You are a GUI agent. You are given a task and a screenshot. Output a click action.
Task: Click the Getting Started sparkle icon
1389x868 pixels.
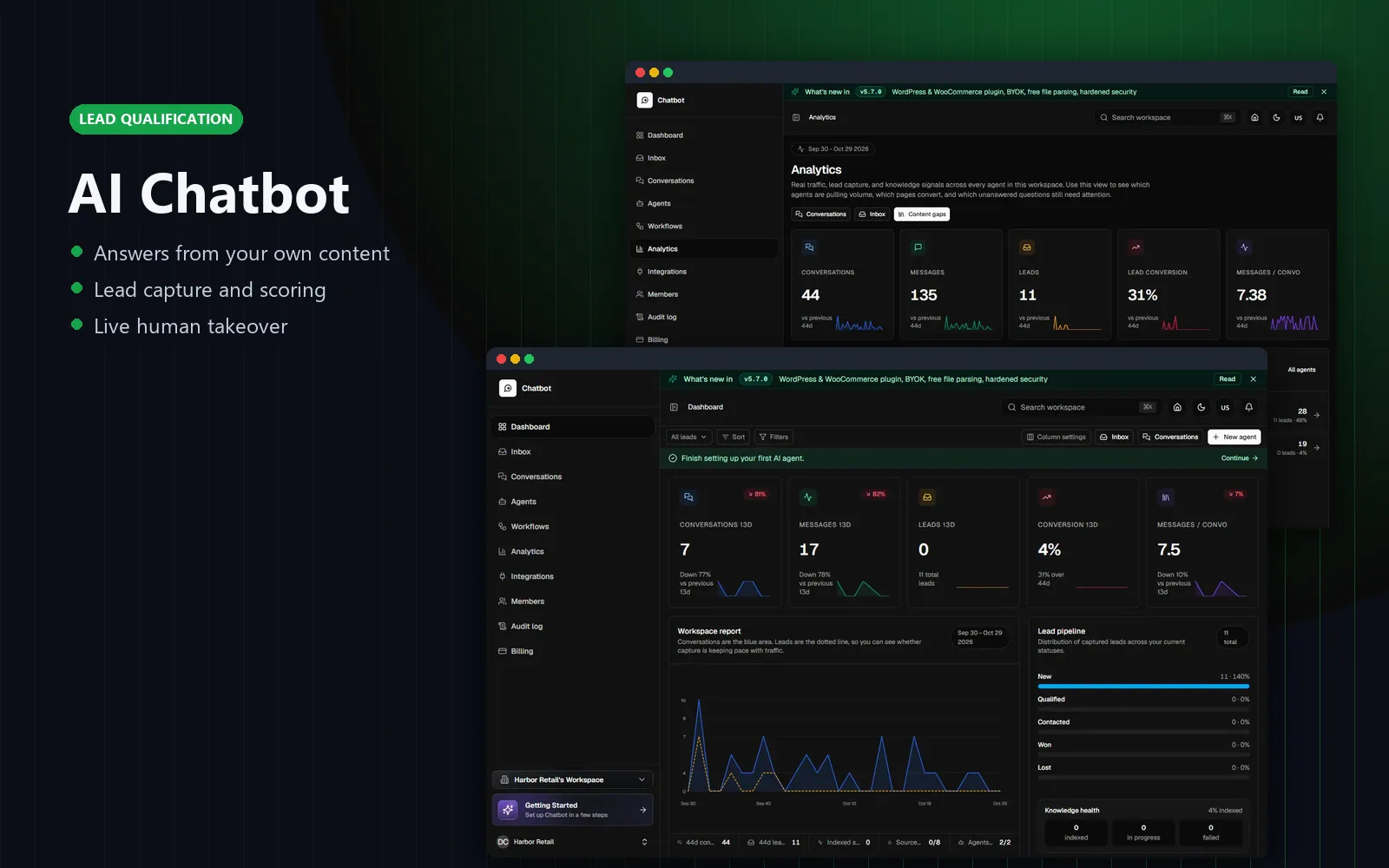coord(508,810)
